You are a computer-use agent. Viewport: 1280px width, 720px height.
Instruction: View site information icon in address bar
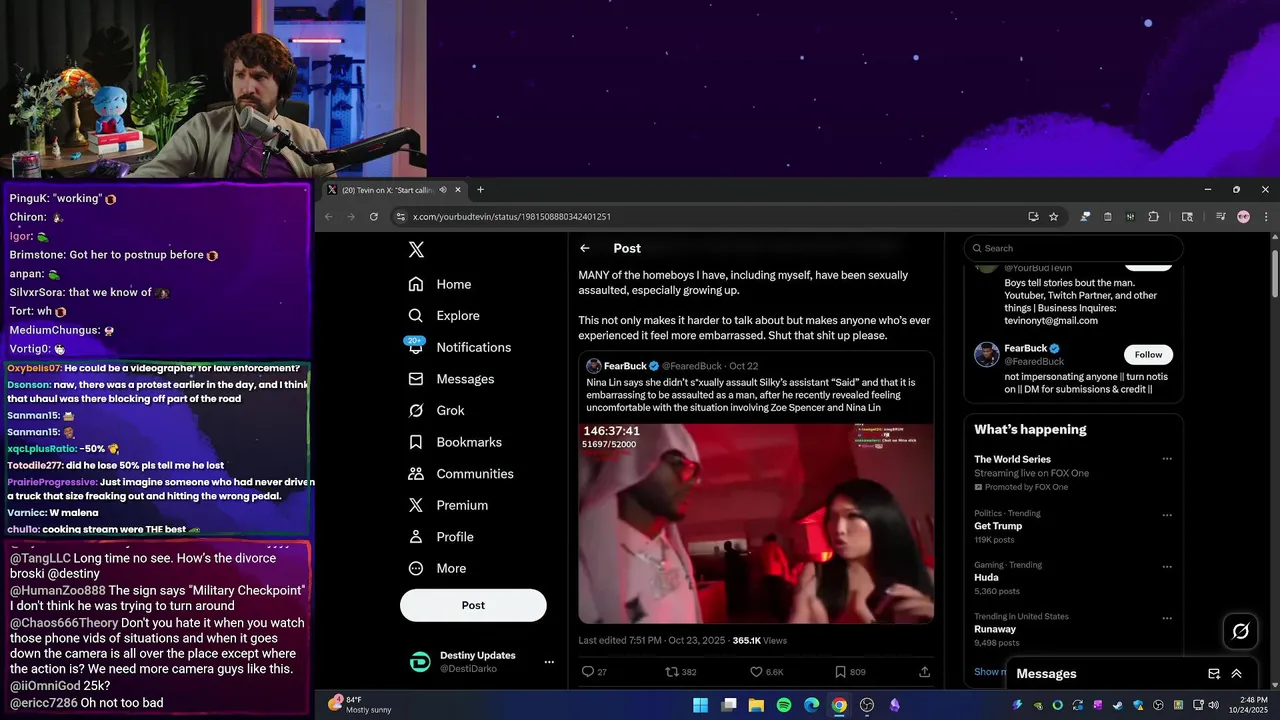[400, 216]
